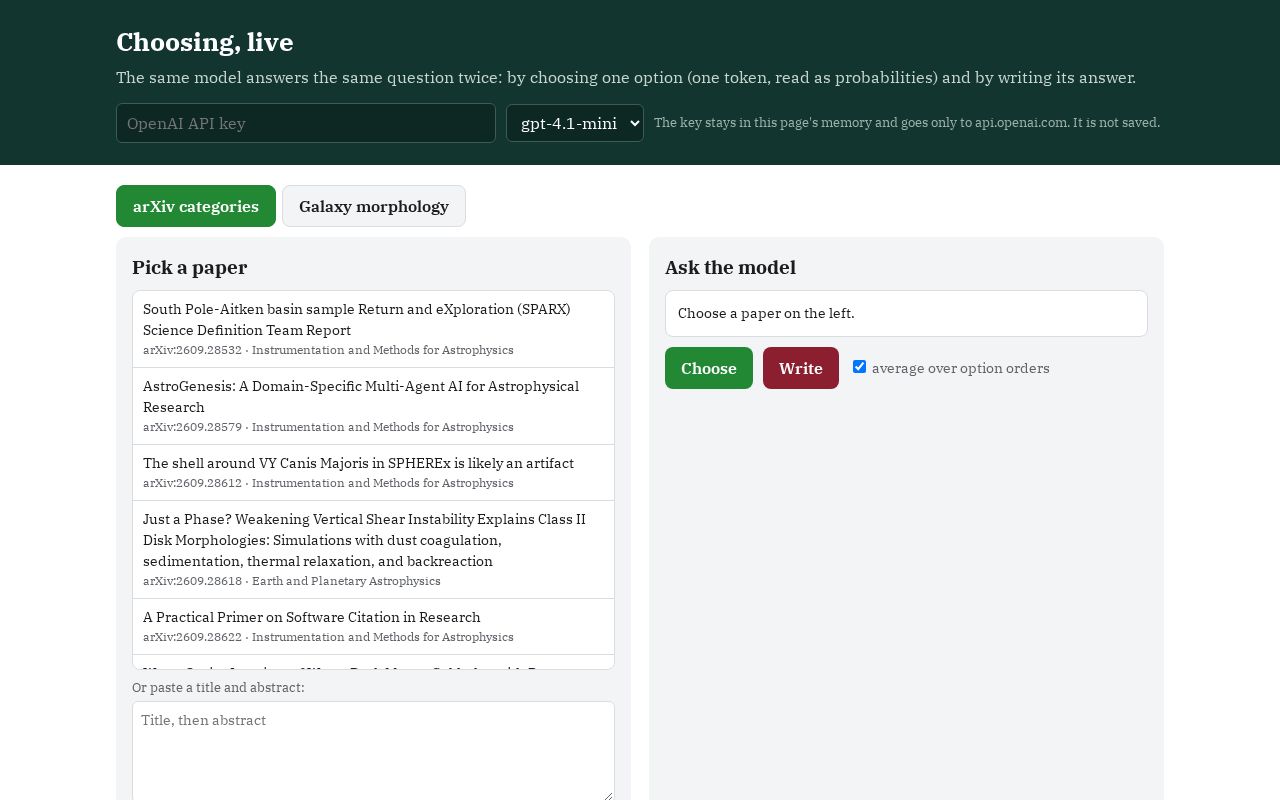Image resolution: width=1280 pixels, height=800 pixels.
Task: Open the Galaxy morphology tab
Action: pos(374,206)
